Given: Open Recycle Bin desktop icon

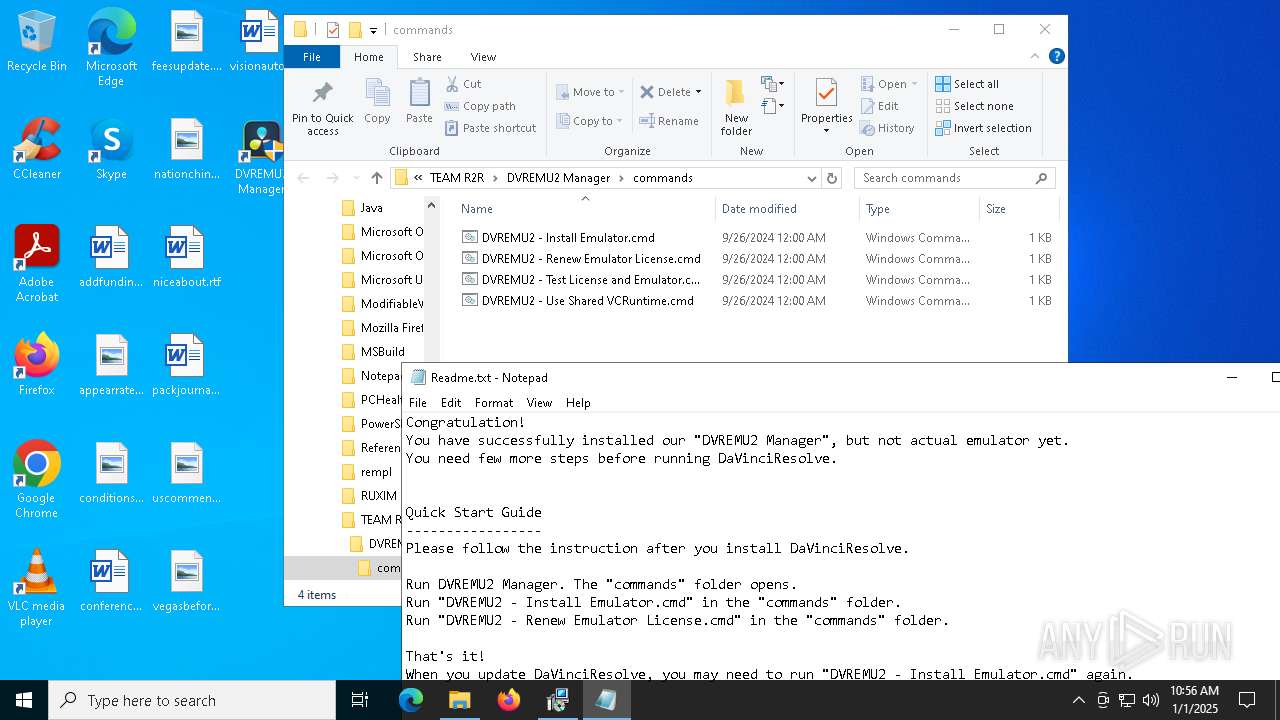Looking at the screenshot, I should click(37, 42).
